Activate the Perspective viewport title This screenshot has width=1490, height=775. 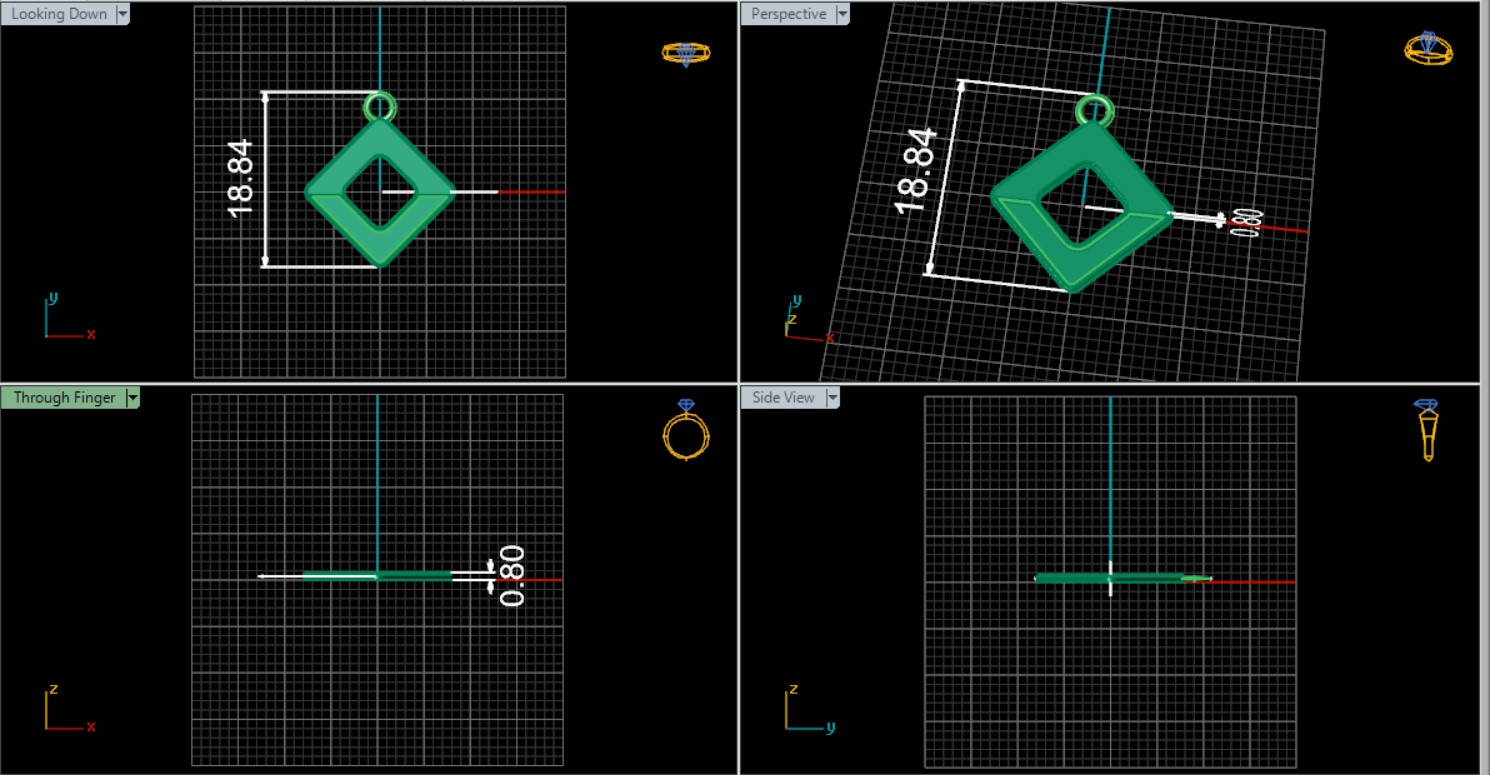788,14
